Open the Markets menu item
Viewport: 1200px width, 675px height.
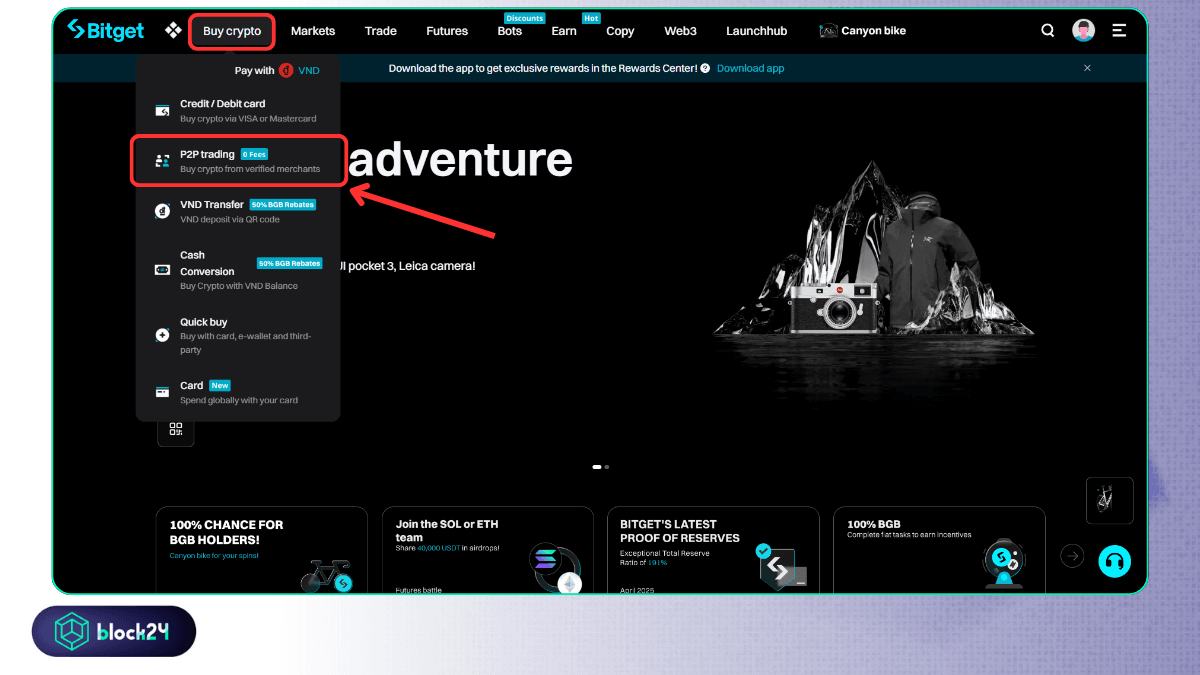point(313,31)
